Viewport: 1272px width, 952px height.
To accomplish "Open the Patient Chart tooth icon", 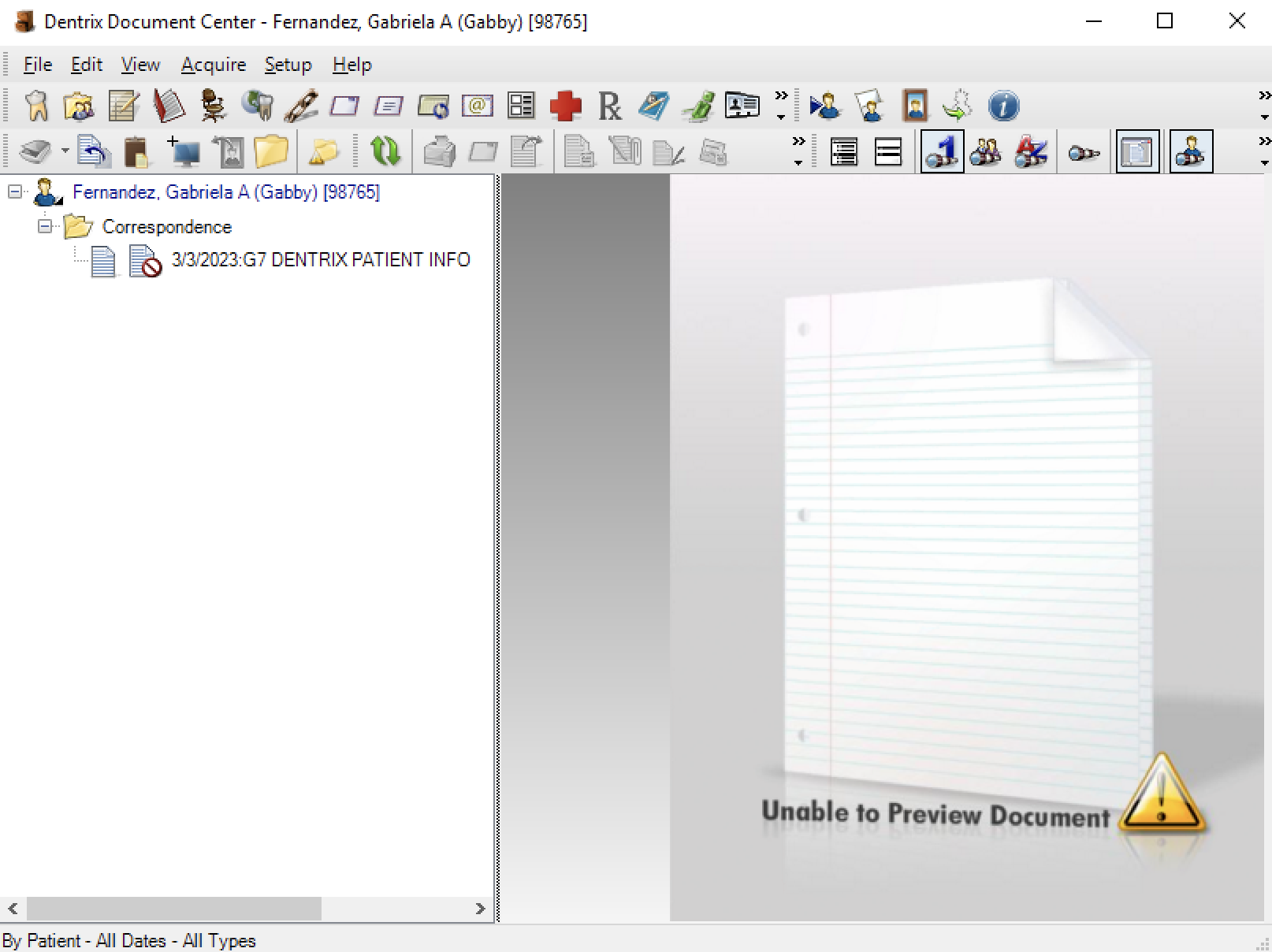I will pyautogui.click(x=36, y=106).
